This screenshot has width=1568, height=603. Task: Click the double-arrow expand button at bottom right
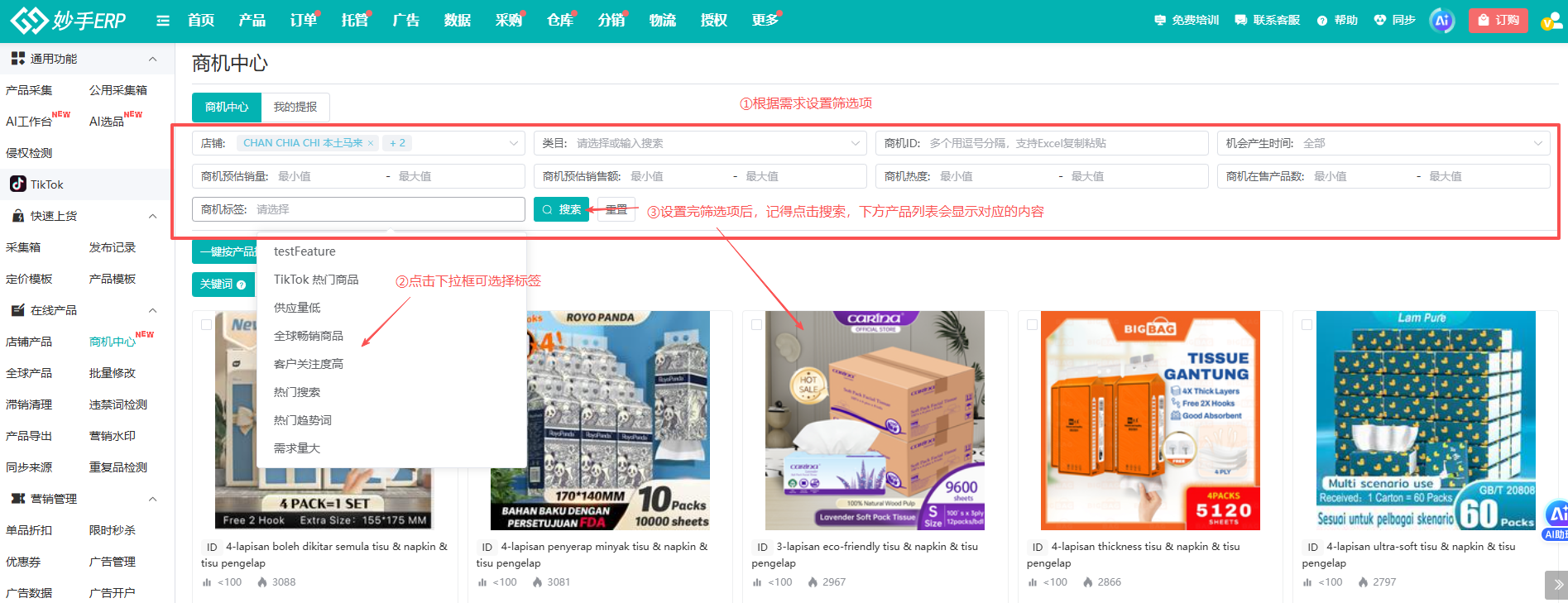click(x=1556, y=585)
